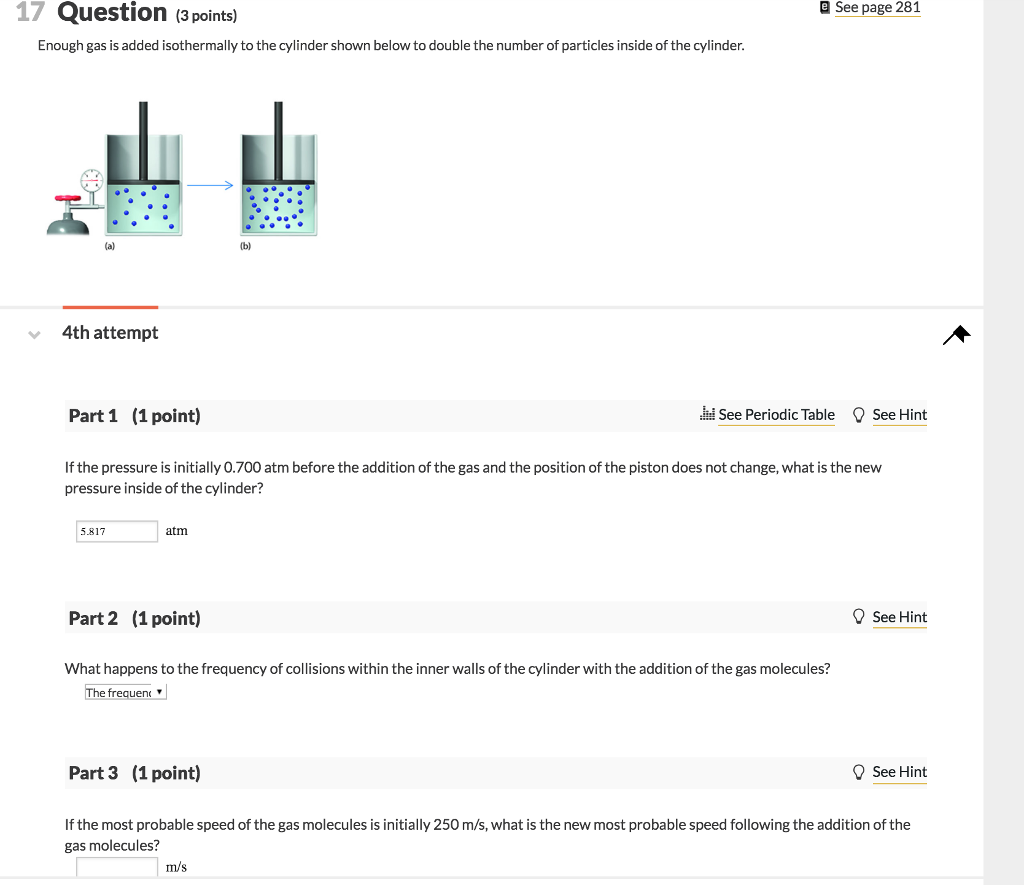Expand the chevron next to 4th attempt
This screenshot has height=885, width=1024.
(x=33, y=334)
